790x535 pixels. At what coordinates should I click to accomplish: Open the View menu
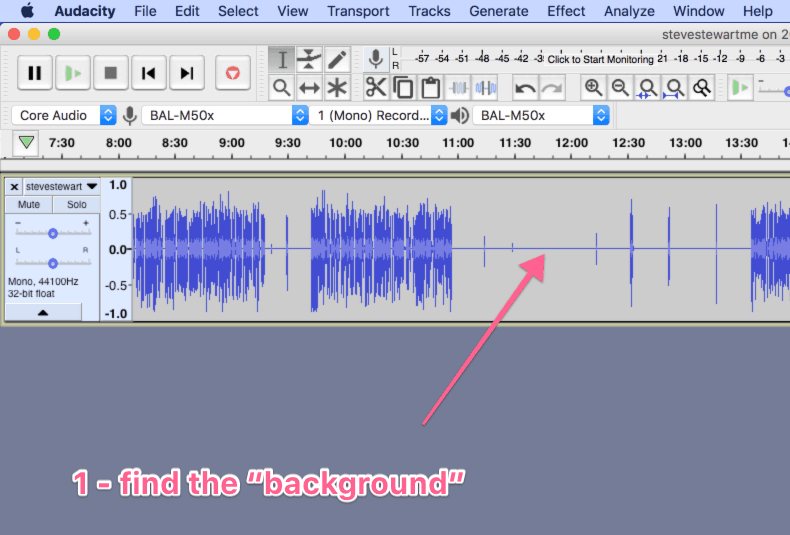(293, 11)
